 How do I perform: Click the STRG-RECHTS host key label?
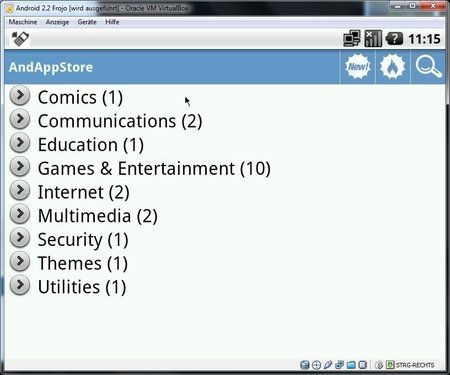click(x=415, y=365)
